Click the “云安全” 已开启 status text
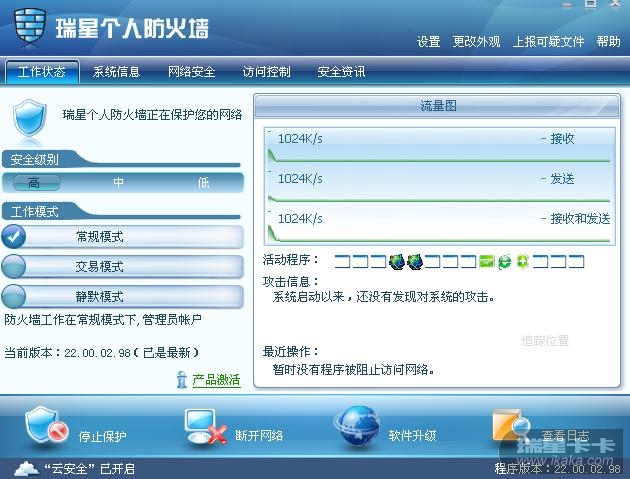The height and width of the screenshot is (479, 630). click(x=89, y=469)
